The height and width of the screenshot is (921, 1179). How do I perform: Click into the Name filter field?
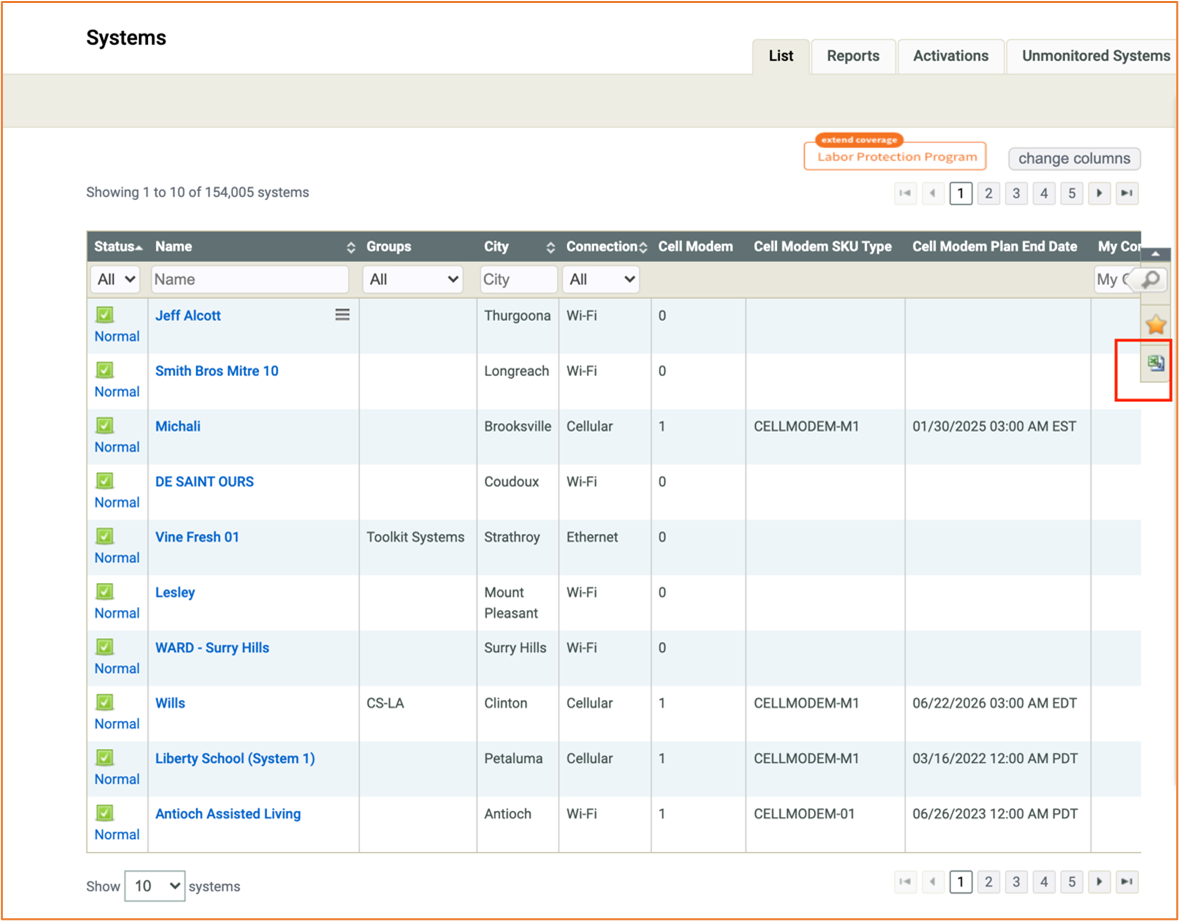pos(250,280)
